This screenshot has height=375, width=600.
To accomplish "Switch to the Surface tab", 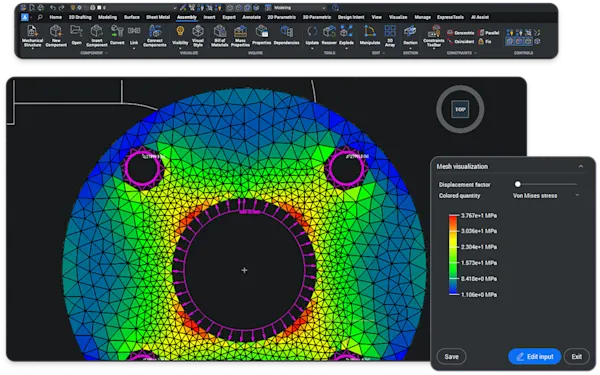I will [x=132, y=17].
